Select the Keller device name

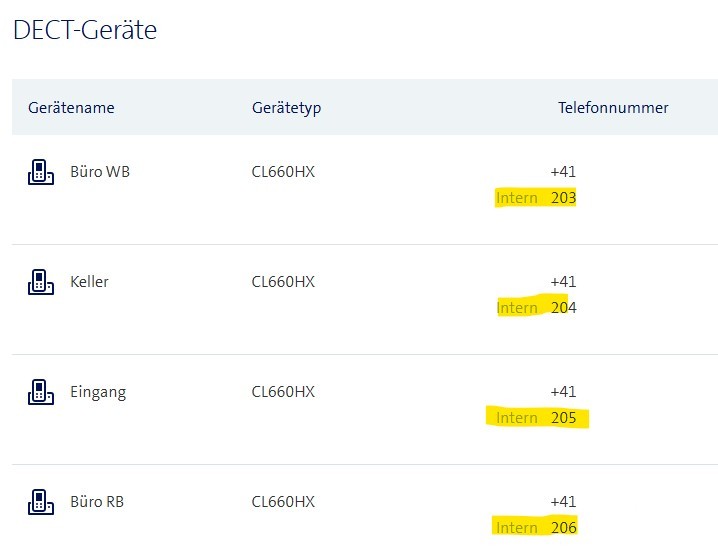tap(89, 282)
